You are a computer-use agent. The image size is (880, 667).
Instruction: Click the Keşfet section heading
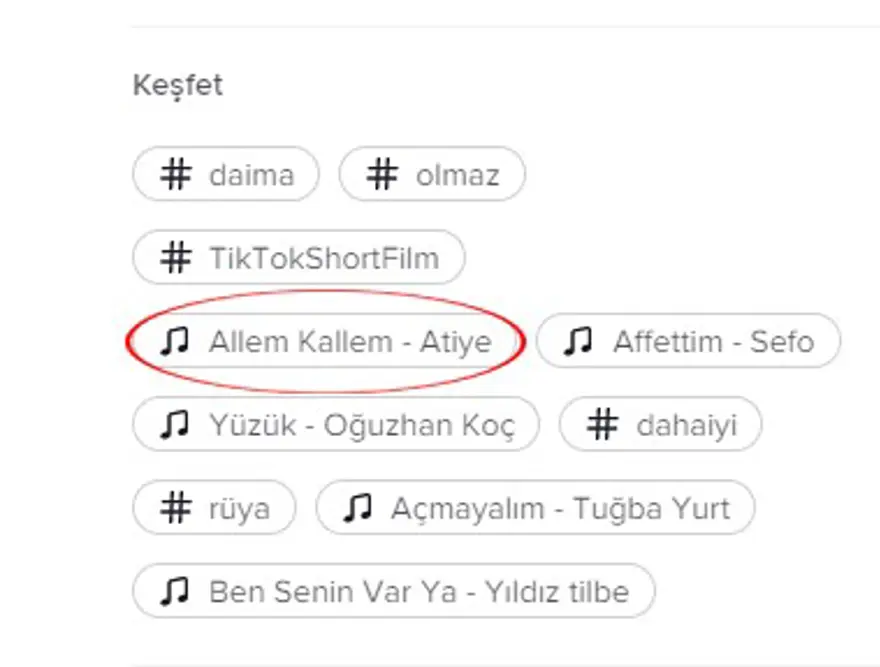tap(178, 86)
